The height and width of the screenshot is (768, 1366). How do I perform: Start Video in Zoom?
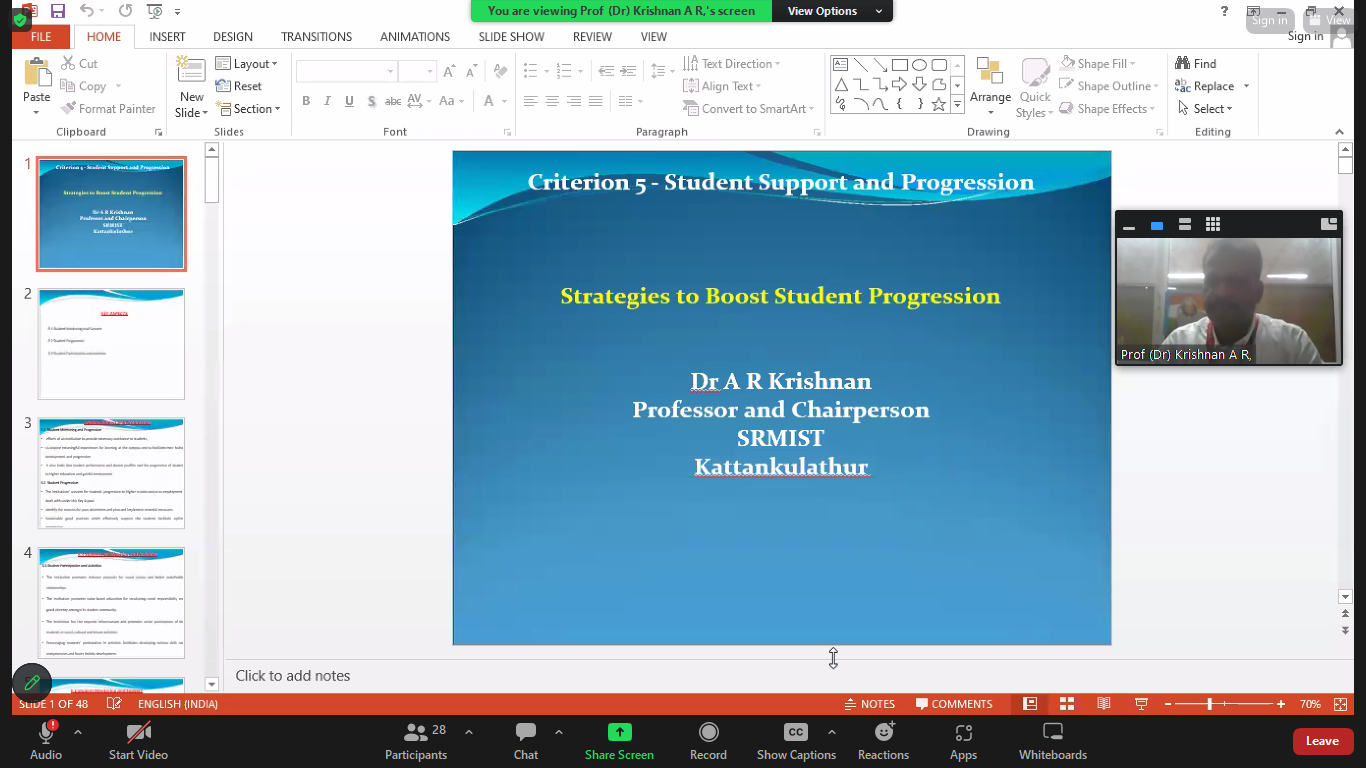(138, 741)
